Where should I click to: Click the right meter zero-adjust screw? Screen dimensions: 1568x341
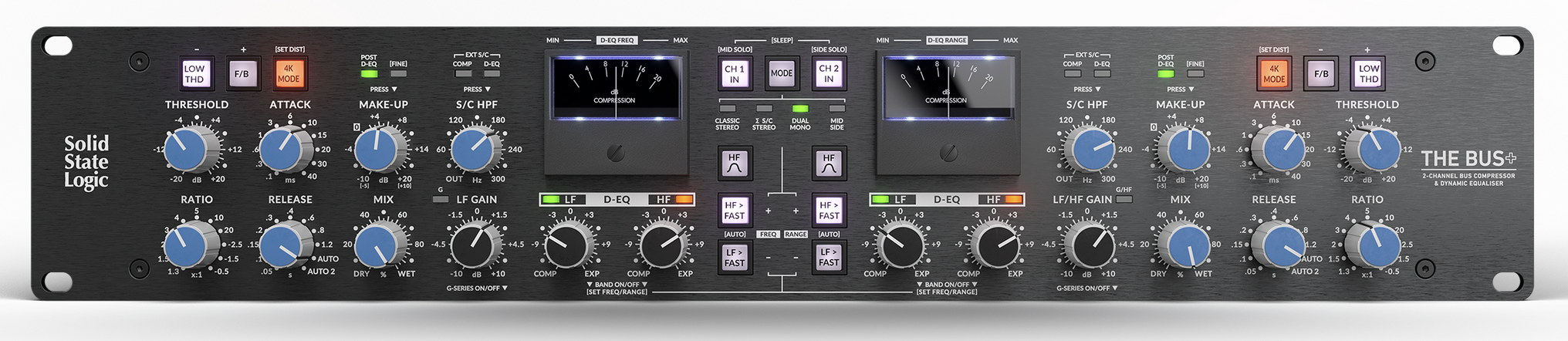click(948, 153)
